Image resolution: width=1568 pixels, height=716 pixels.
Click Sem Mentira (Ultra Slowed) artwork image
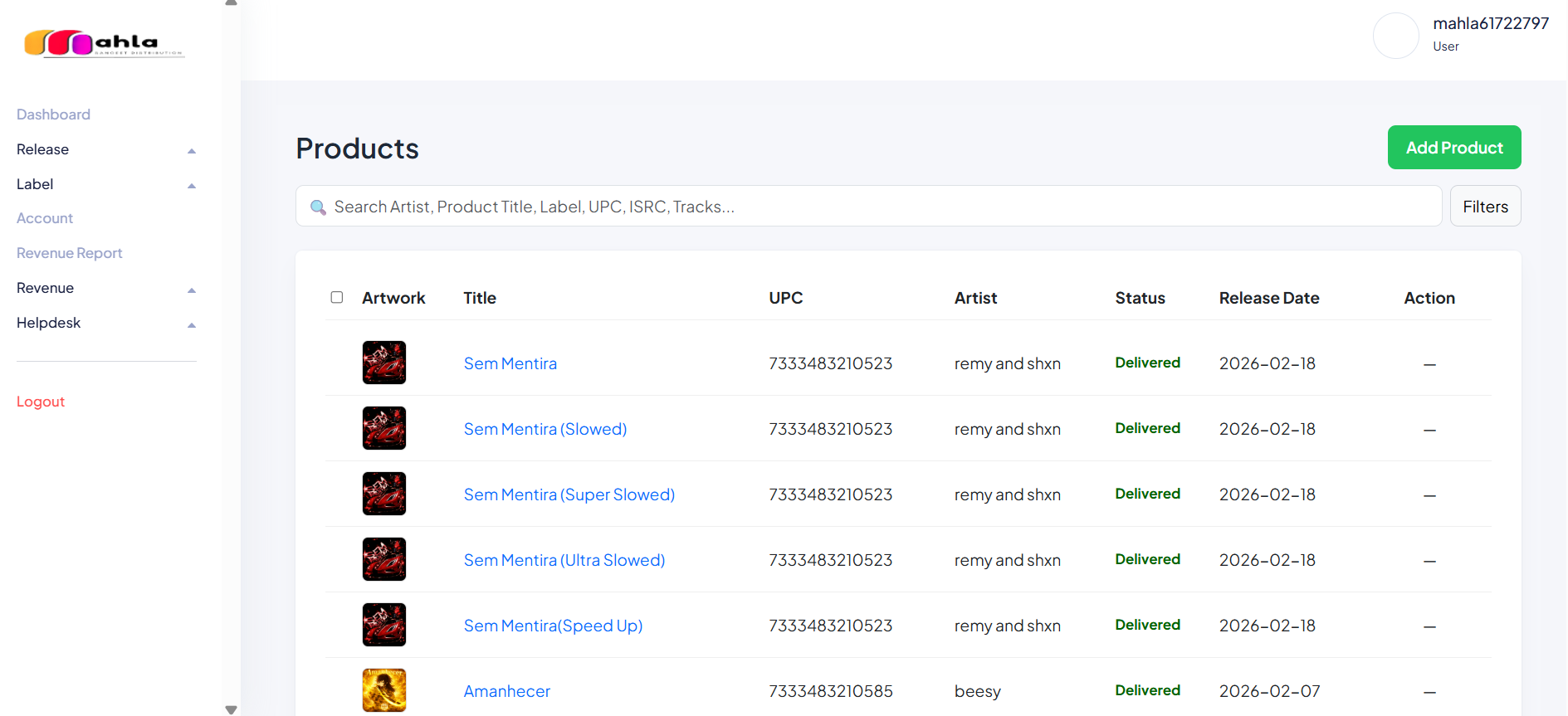coord(384,559)
